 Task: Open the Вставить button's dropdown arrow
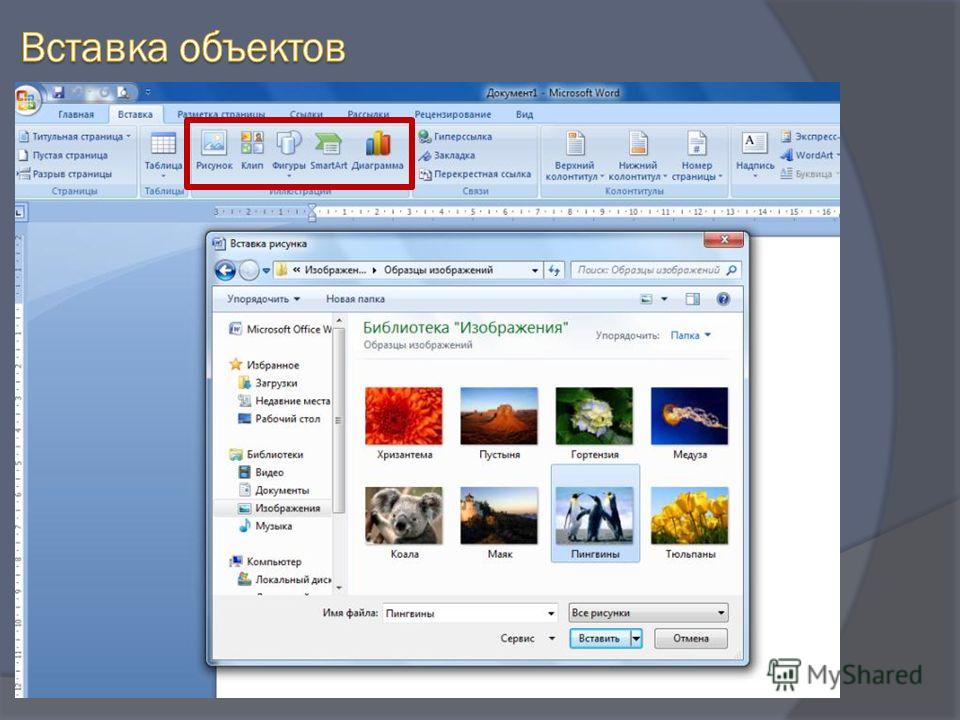pyautogui.click(x=637, y=639)
